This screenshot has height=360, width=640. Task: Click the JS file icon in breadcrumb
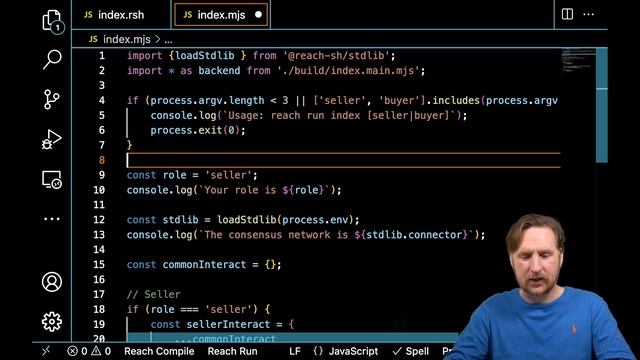tap(93, 39)
